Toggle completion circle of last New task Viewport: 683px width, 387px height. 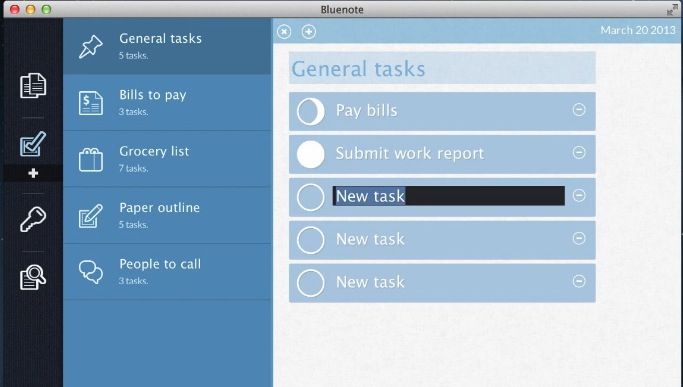pyautogui.click(x=311, y=283)
